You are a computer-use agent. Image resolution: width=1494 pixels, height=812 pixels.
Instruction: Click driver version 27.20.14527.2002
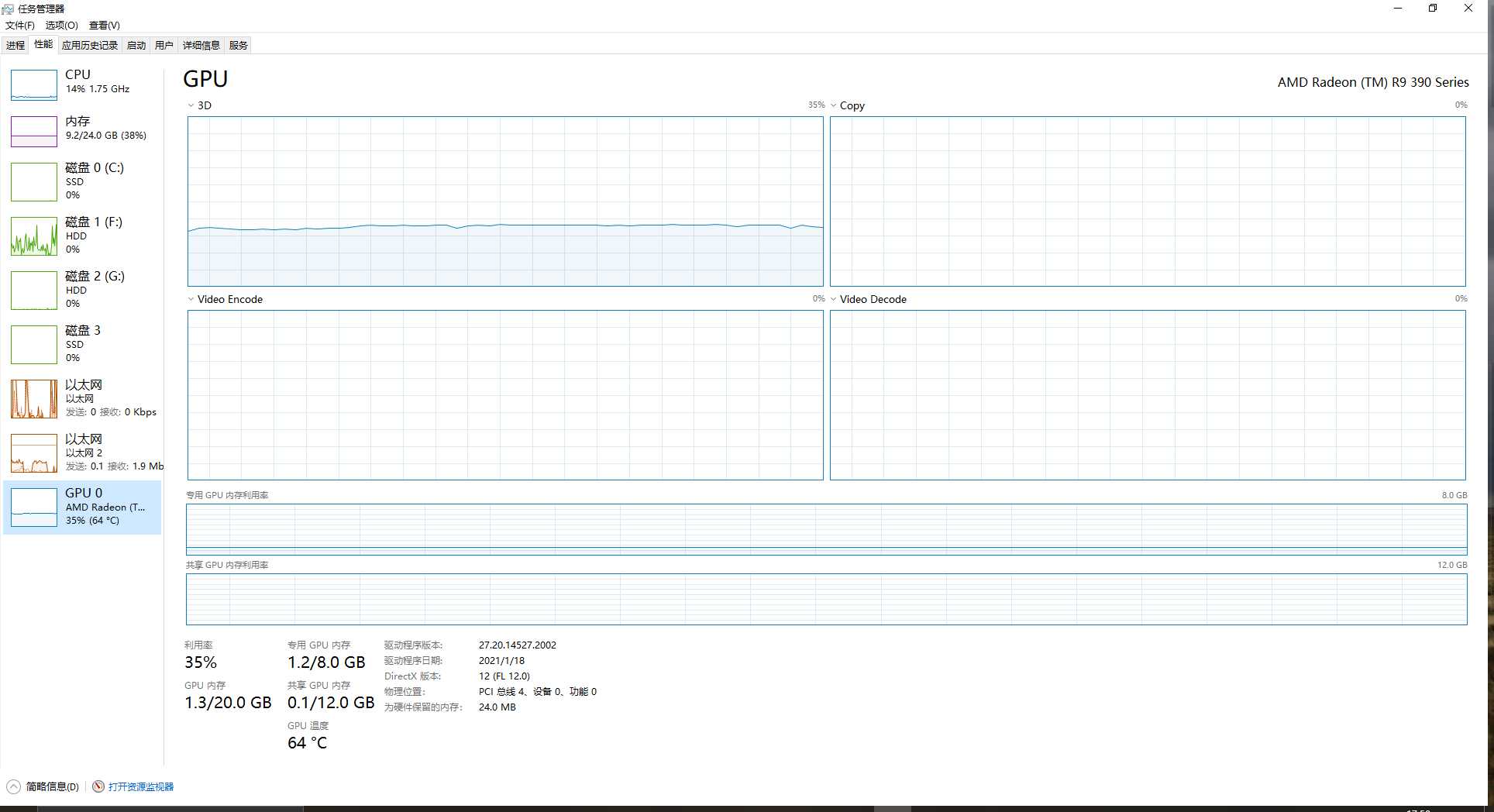[518, 645]
